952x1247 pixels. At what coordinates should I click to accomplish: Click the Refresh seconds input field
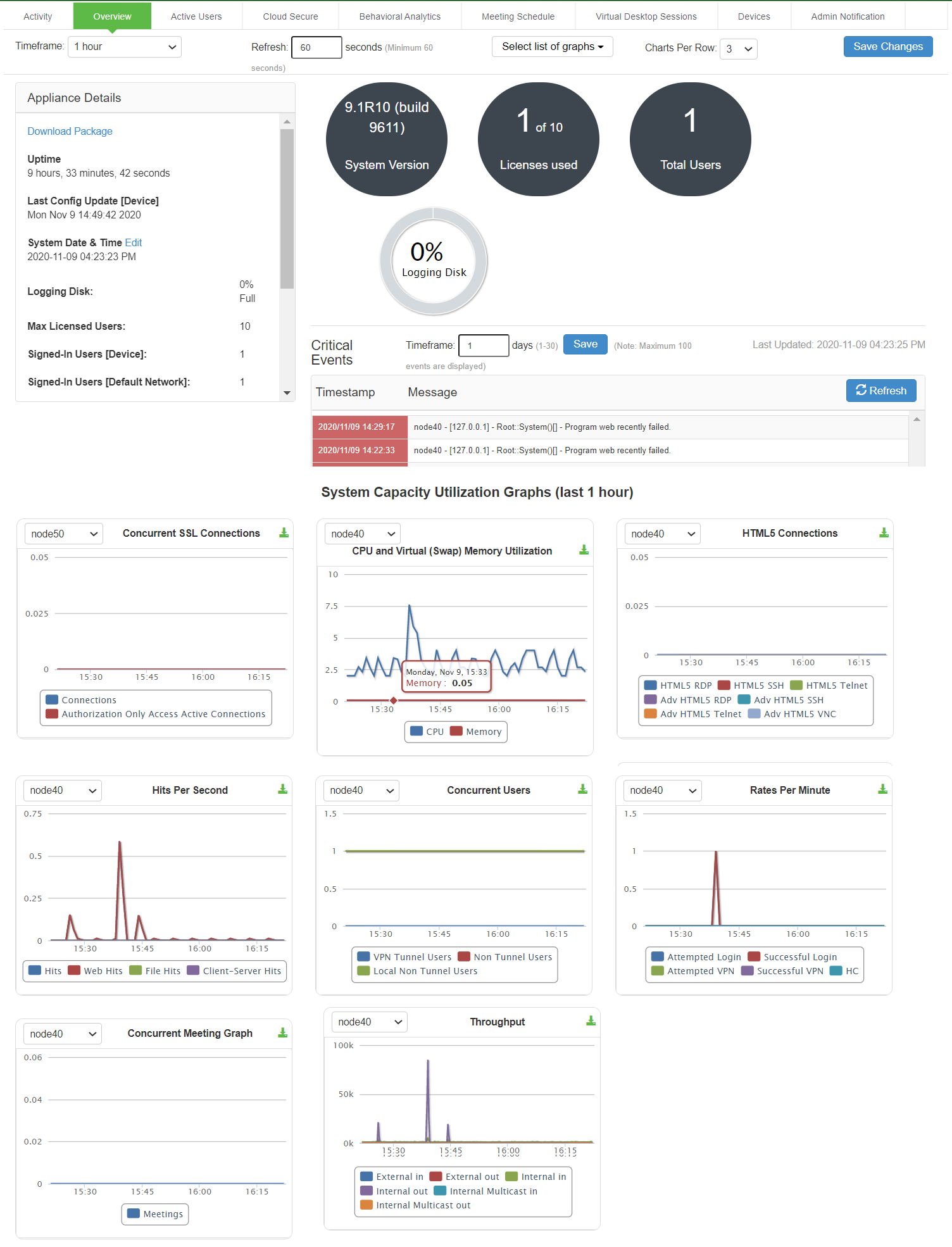pyautogui.click(x=316, y=47)
